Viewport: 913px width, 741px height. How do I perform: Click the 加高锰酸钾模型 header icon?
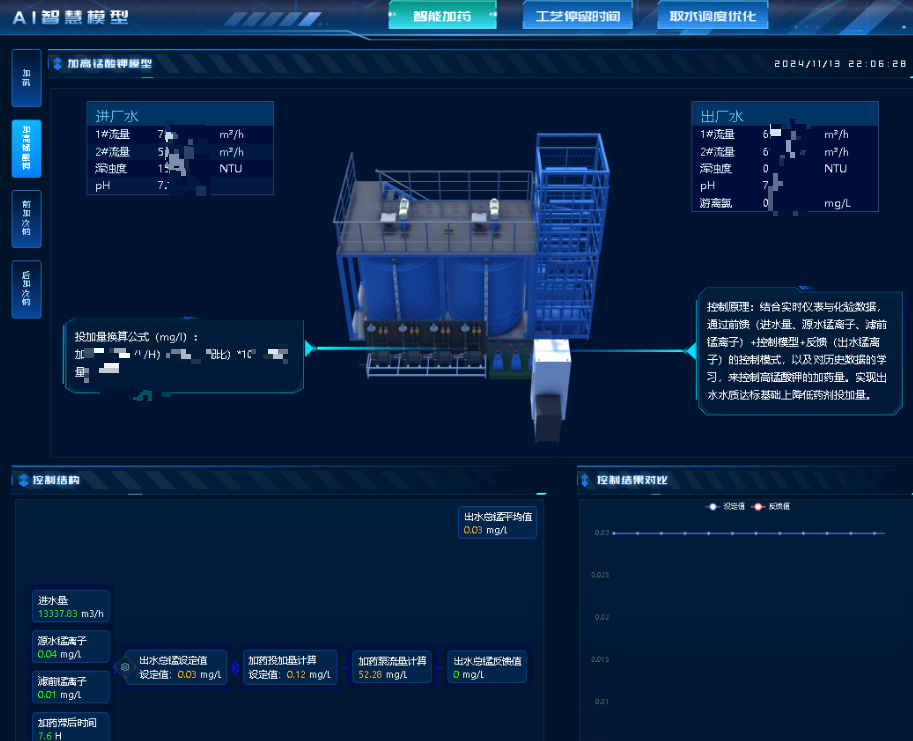(57, 64)
